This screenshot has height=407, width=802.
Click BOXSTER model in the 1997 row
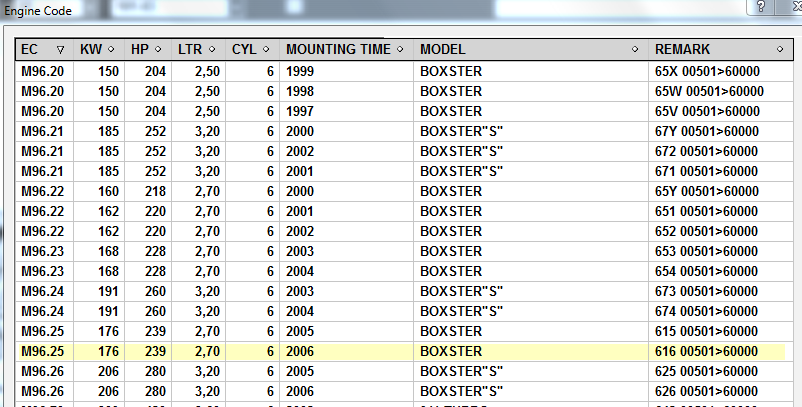(x=451, y=111)
